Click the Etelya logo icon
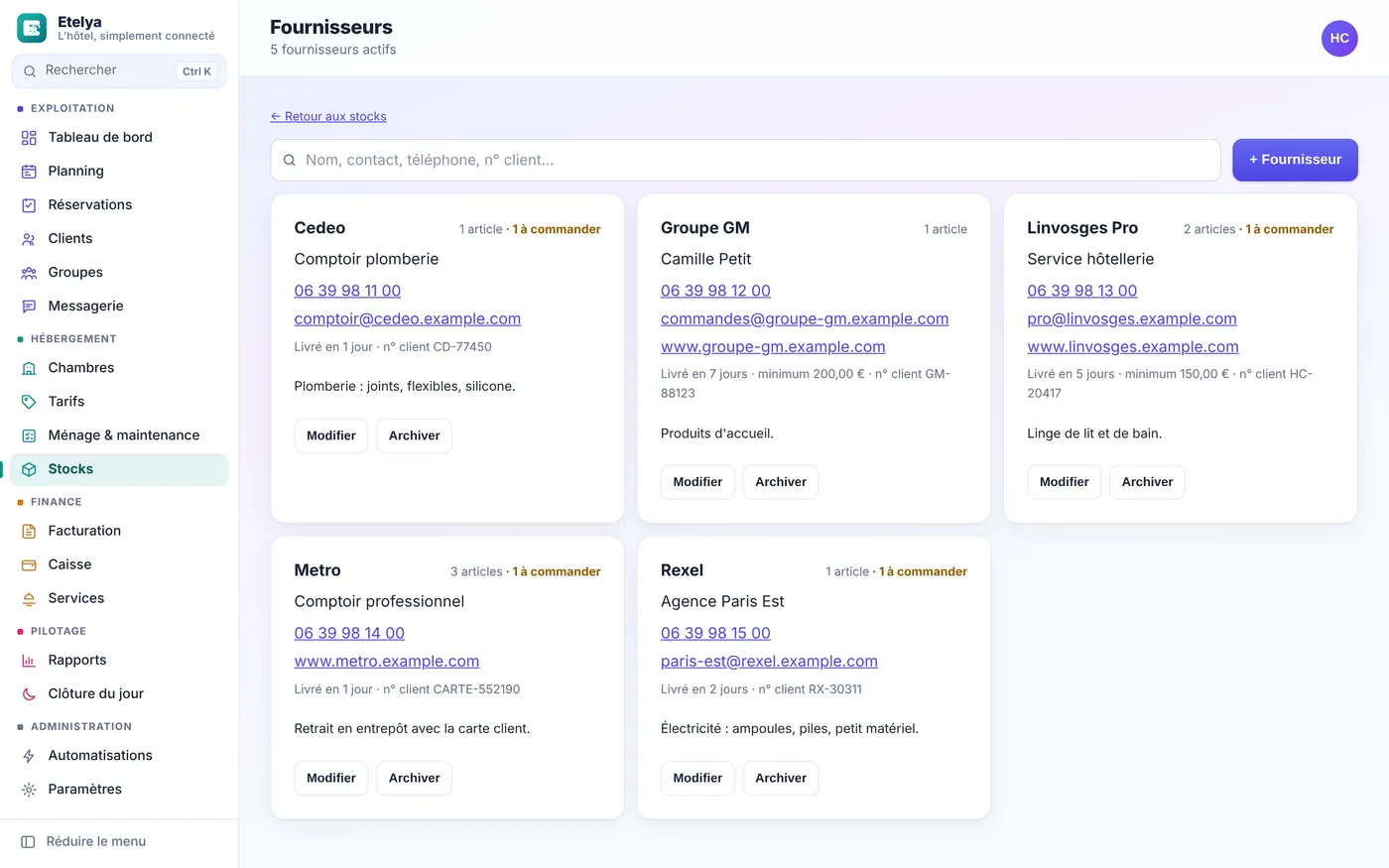The height and width of the screenshot is (868, 1389). pos(32,28)
